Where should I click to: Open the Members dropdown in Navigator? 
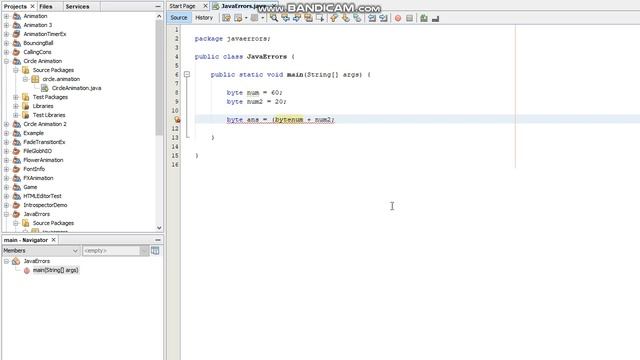pos(40,251)
